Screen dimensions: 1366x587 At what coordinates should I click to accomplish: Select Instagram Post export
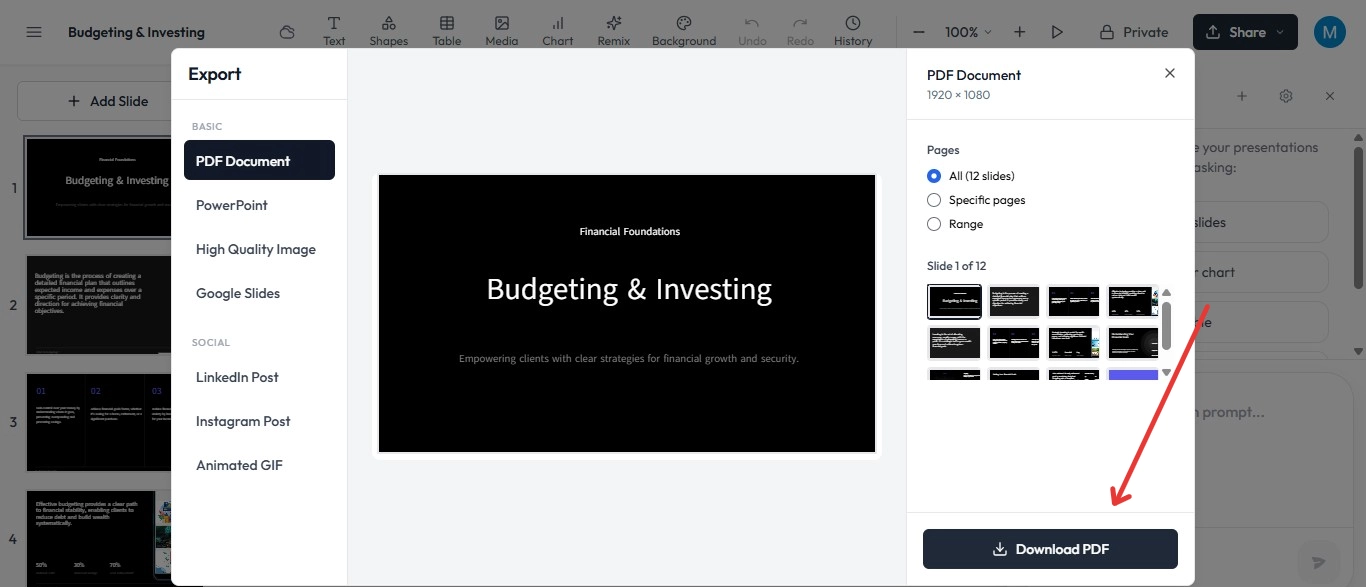259,421
